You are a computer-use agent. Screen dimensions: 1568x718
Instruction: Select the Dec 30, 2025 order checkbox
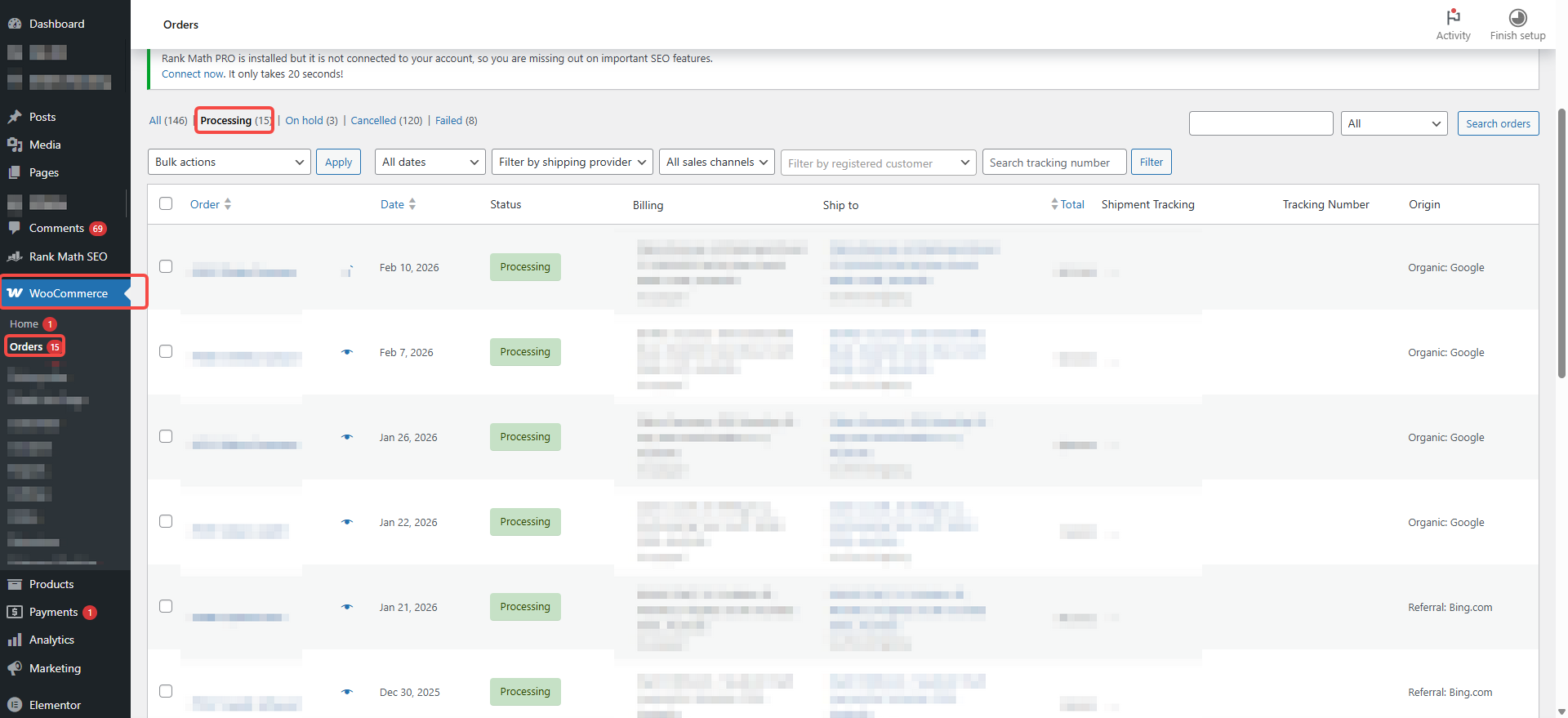pyautogui.click(x=166, y=691)
